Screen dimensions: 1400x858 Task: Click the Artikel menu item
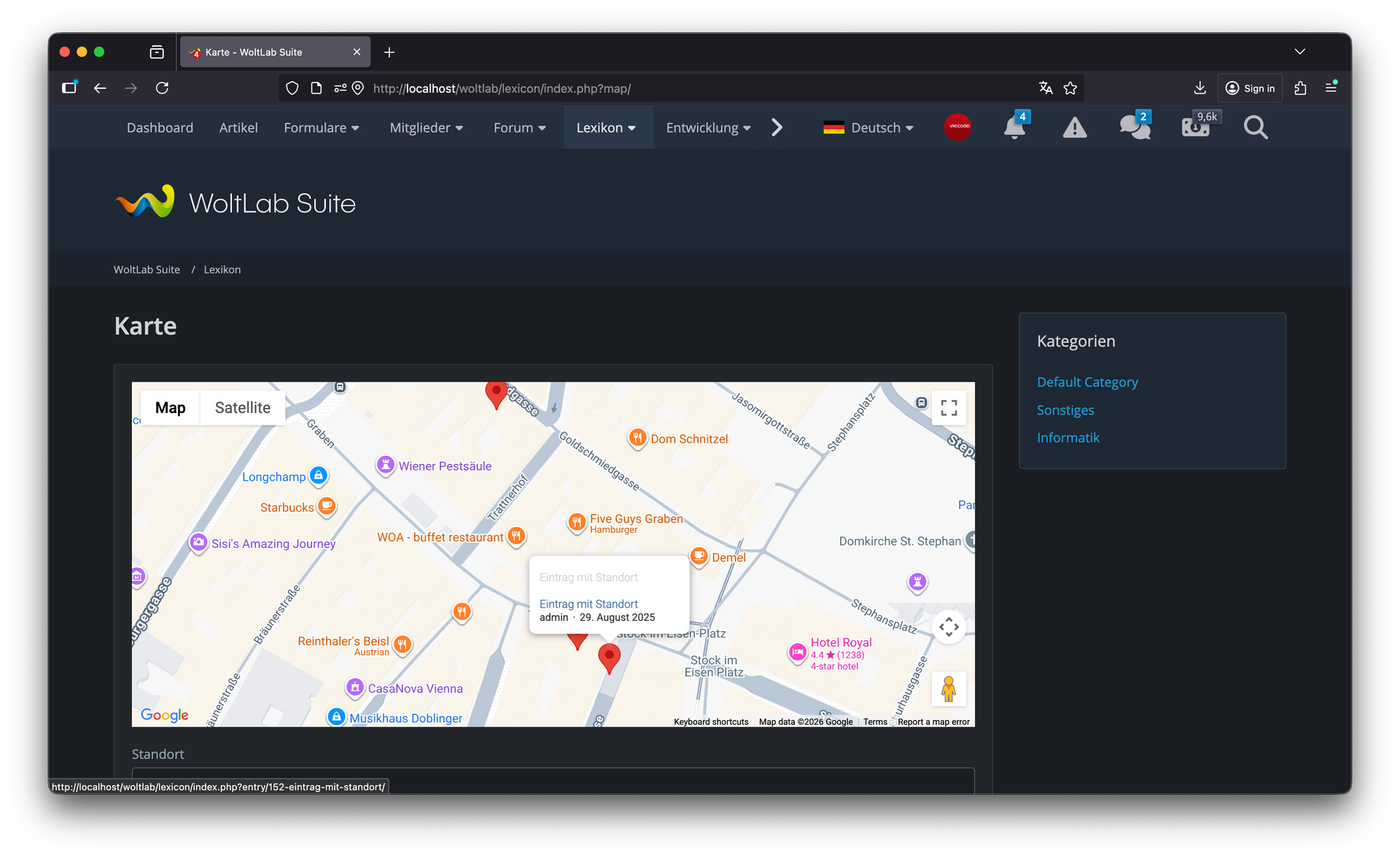coord(238,128)
